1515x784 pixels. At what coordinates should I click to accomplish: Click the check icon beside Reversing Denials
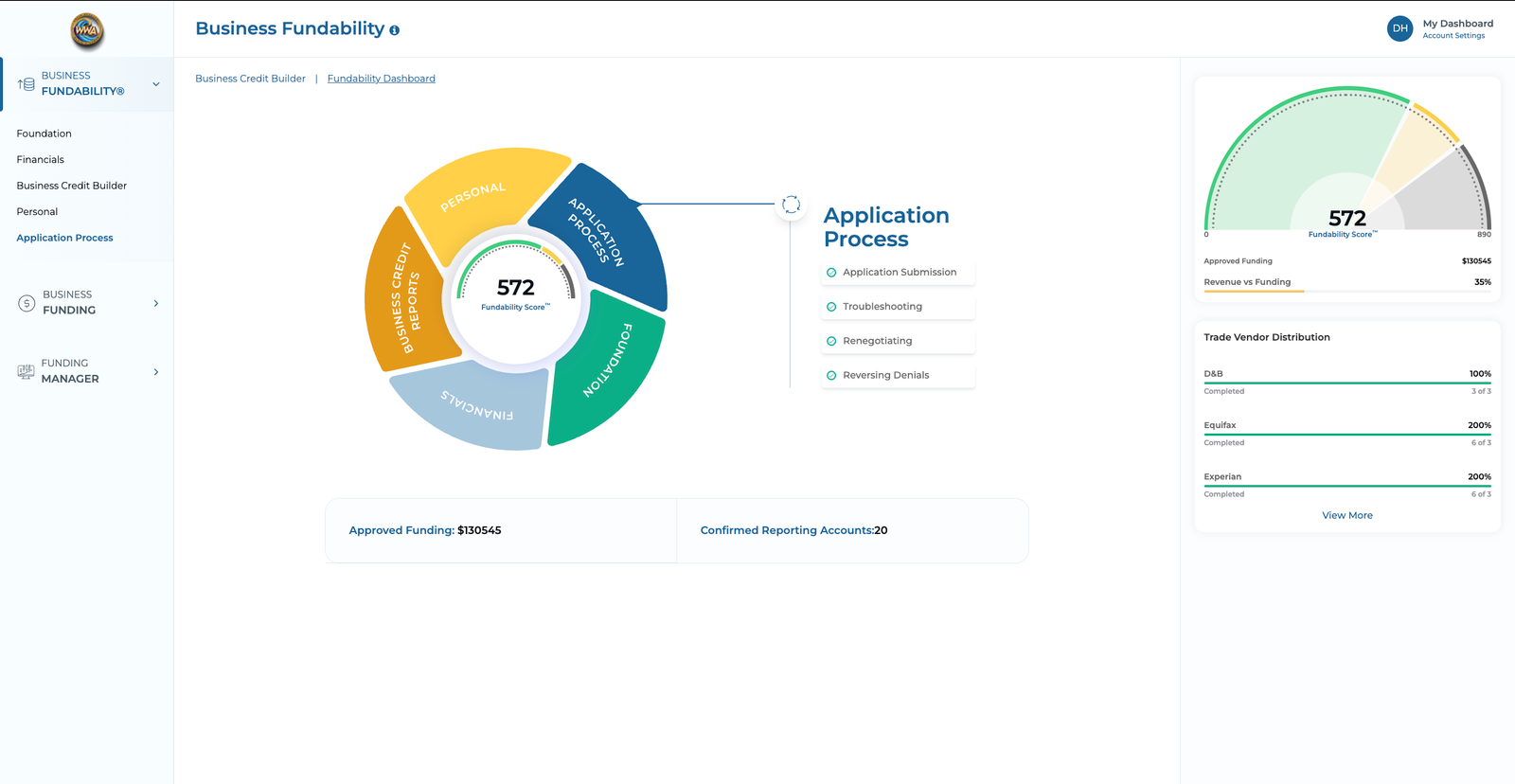point(831,375)
